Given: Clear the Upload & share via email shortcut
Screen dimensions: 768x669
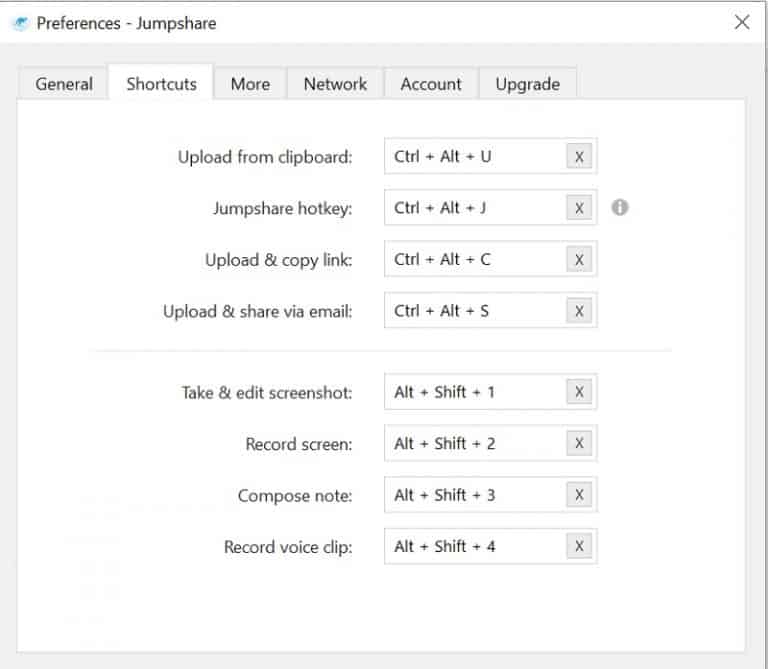Looking at the screenshot, I should click(x=579, y=311).
